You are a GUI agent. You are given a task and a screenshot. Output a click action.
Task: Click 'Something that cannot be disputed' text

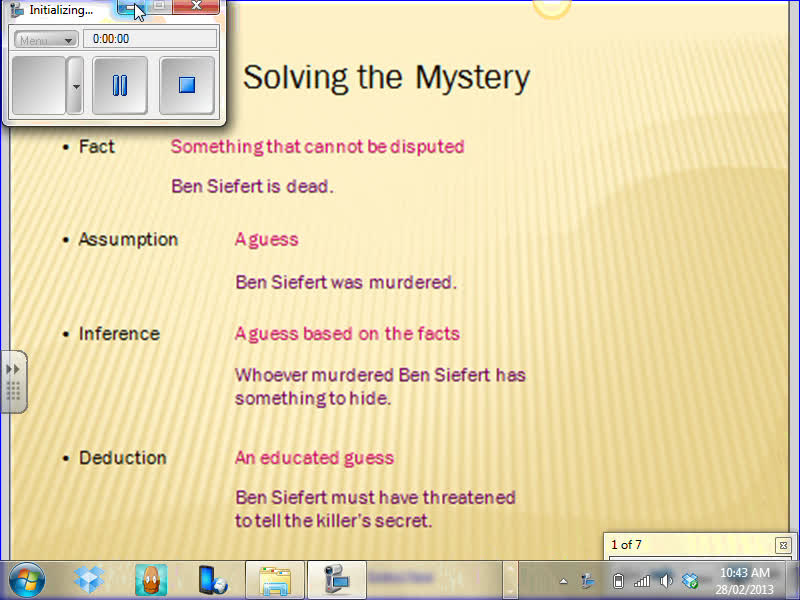coord(317,147)
